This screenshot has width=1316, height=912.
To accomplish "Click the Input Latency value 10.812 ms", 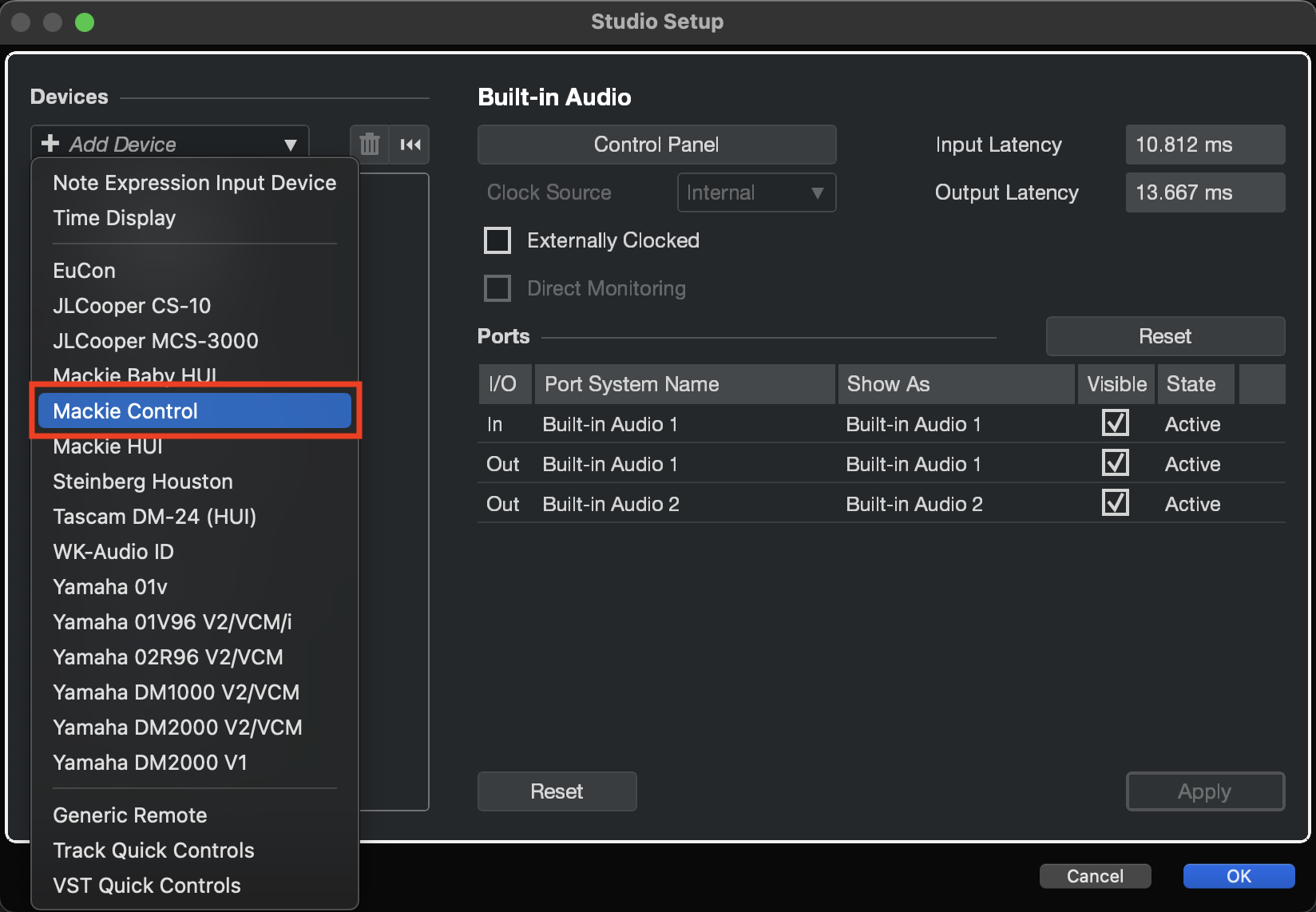I will pyautogui.click(x=1205, y=145).
